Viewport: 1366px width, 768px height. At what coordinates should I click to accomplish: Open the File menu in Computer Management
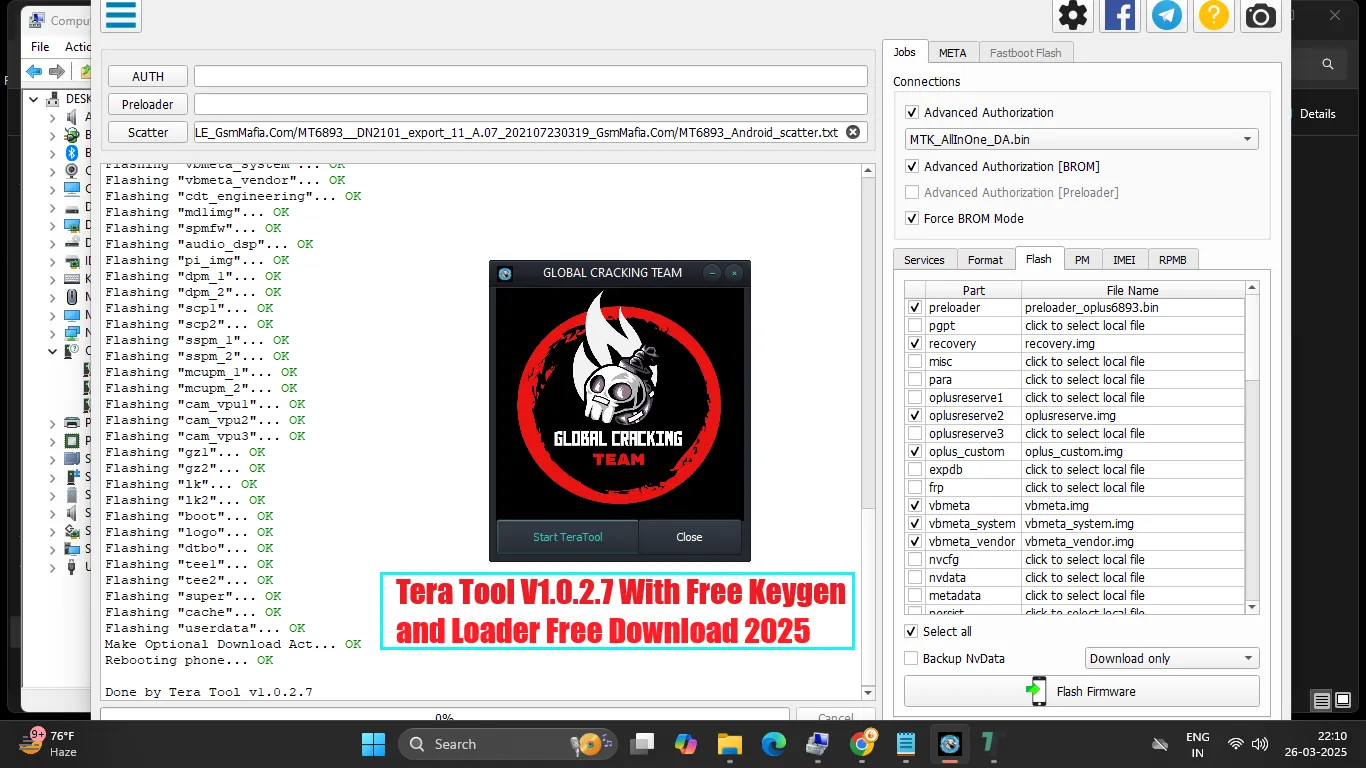click(40, 47)
